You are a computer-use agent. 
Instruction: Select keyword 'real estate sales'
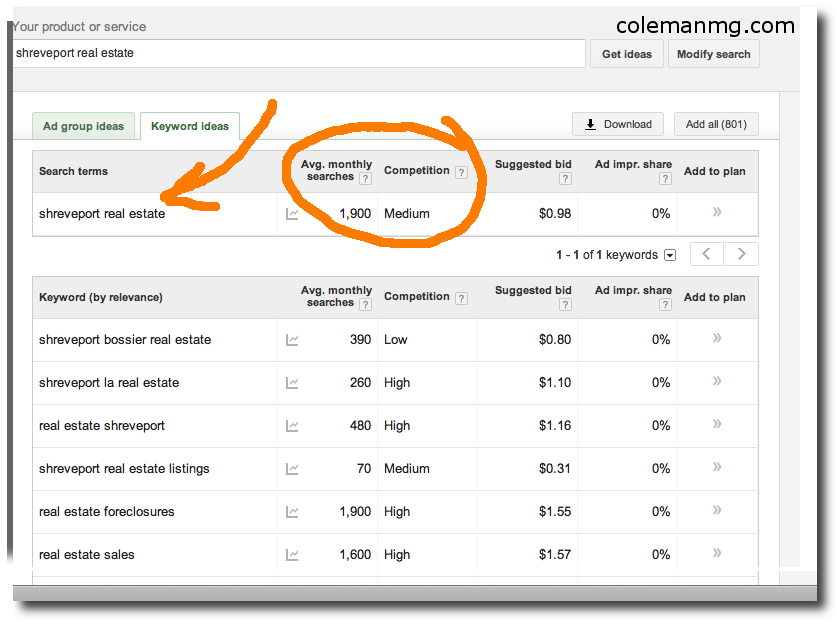[87, 554]
